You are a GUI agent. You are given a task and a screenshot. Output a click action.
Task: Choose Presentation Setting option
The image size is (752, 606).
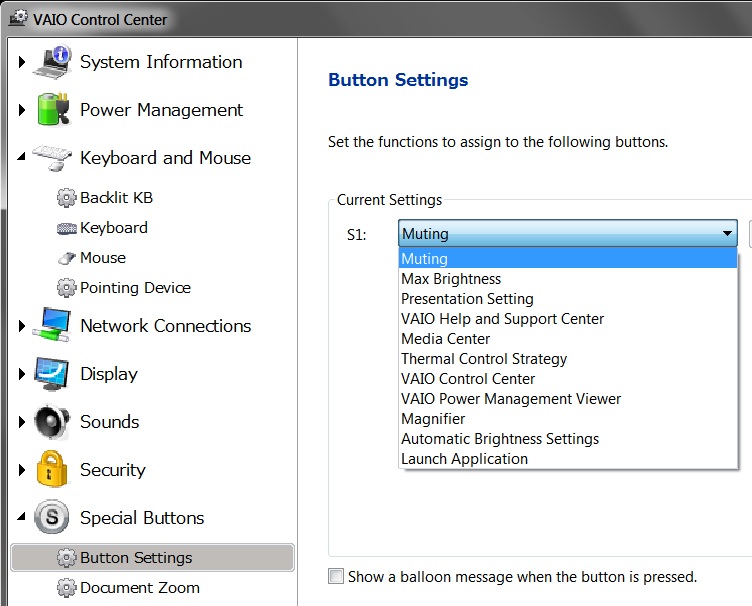tap(568, 299)
